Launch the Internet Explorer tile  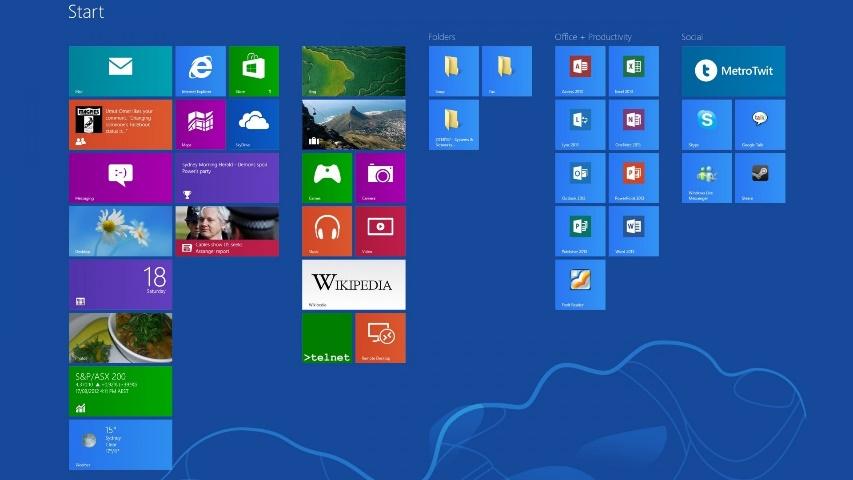click(x=200, y=71)
